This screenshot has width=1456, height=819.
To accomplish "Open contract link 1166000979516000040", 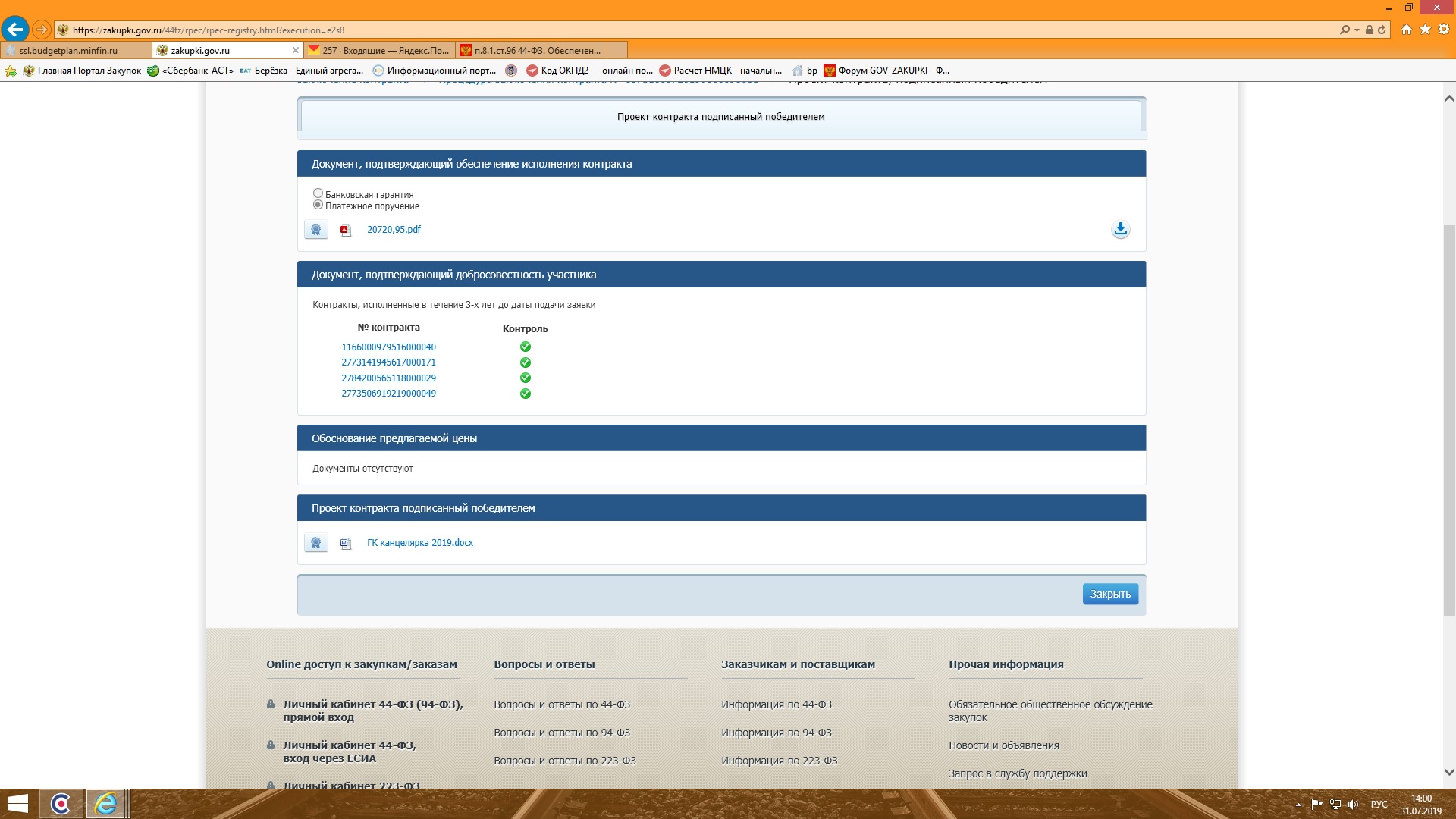I will pyautogui.click(x=388, y=347).
